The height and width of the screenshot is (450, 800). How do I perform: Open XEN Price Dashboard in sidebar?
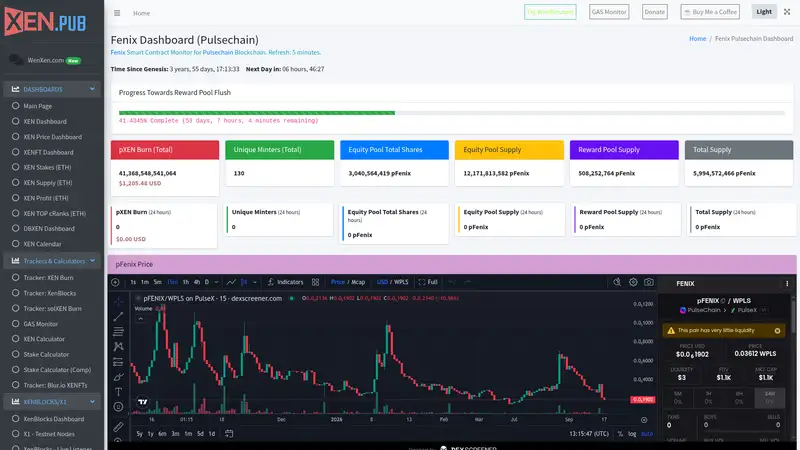pyautogui.click(x=53, y=137)
